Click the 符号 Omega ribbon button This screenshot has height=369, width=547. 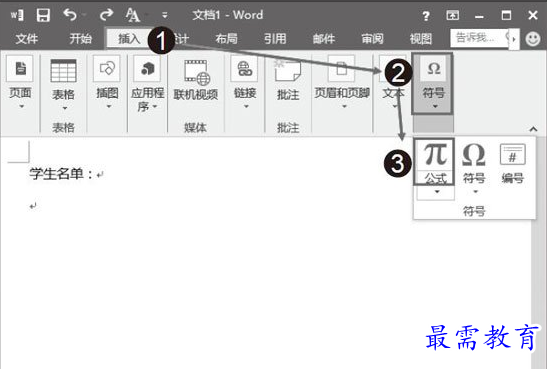(433, 84)
